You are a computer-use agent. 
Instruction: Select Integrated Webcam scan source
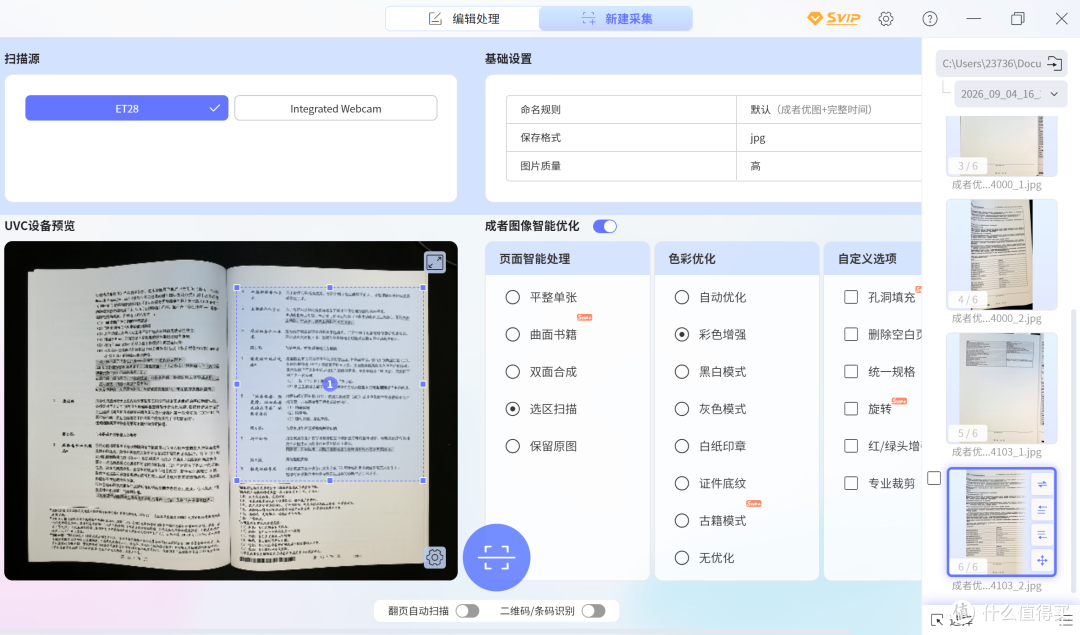[335, 108]
